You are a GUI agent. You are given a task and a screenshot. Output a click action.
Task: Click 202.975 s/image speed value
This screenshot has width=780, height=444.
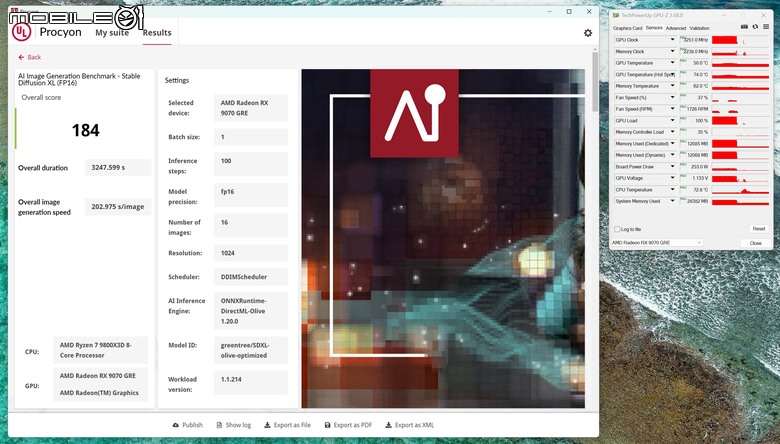coord(118,207)
